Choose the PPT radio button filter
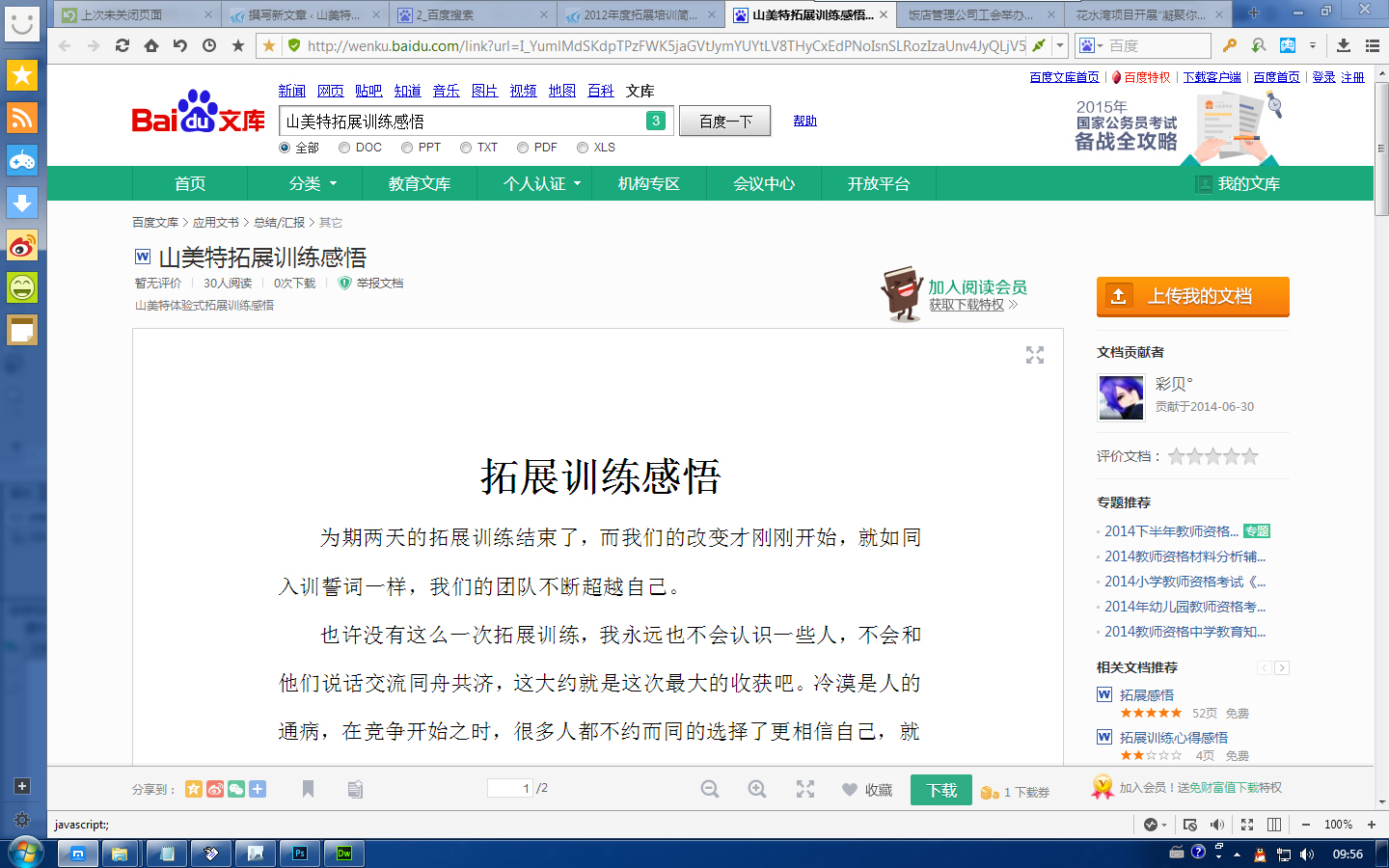 (407, 148)
